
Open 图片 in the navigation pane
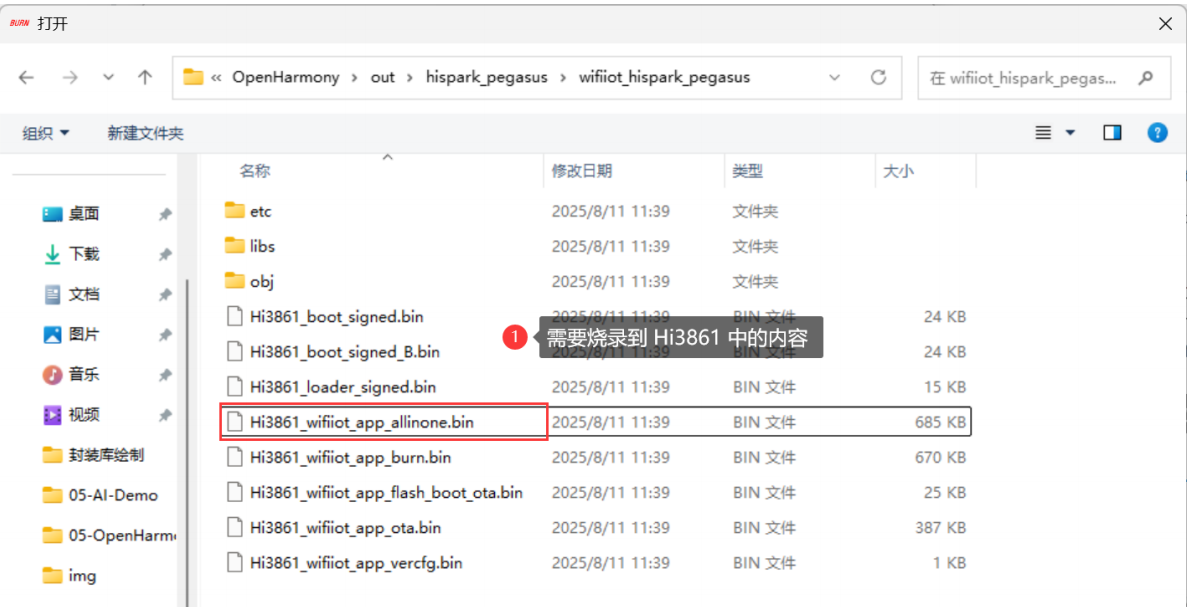[83, 335]
